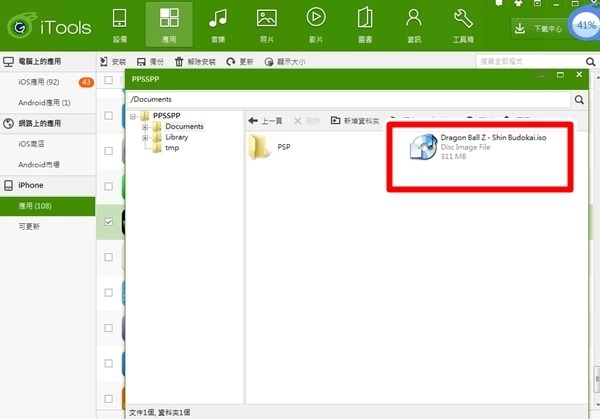Focus the app search field in main window
This screenshot has width=600, height=419.
point(530,61)
